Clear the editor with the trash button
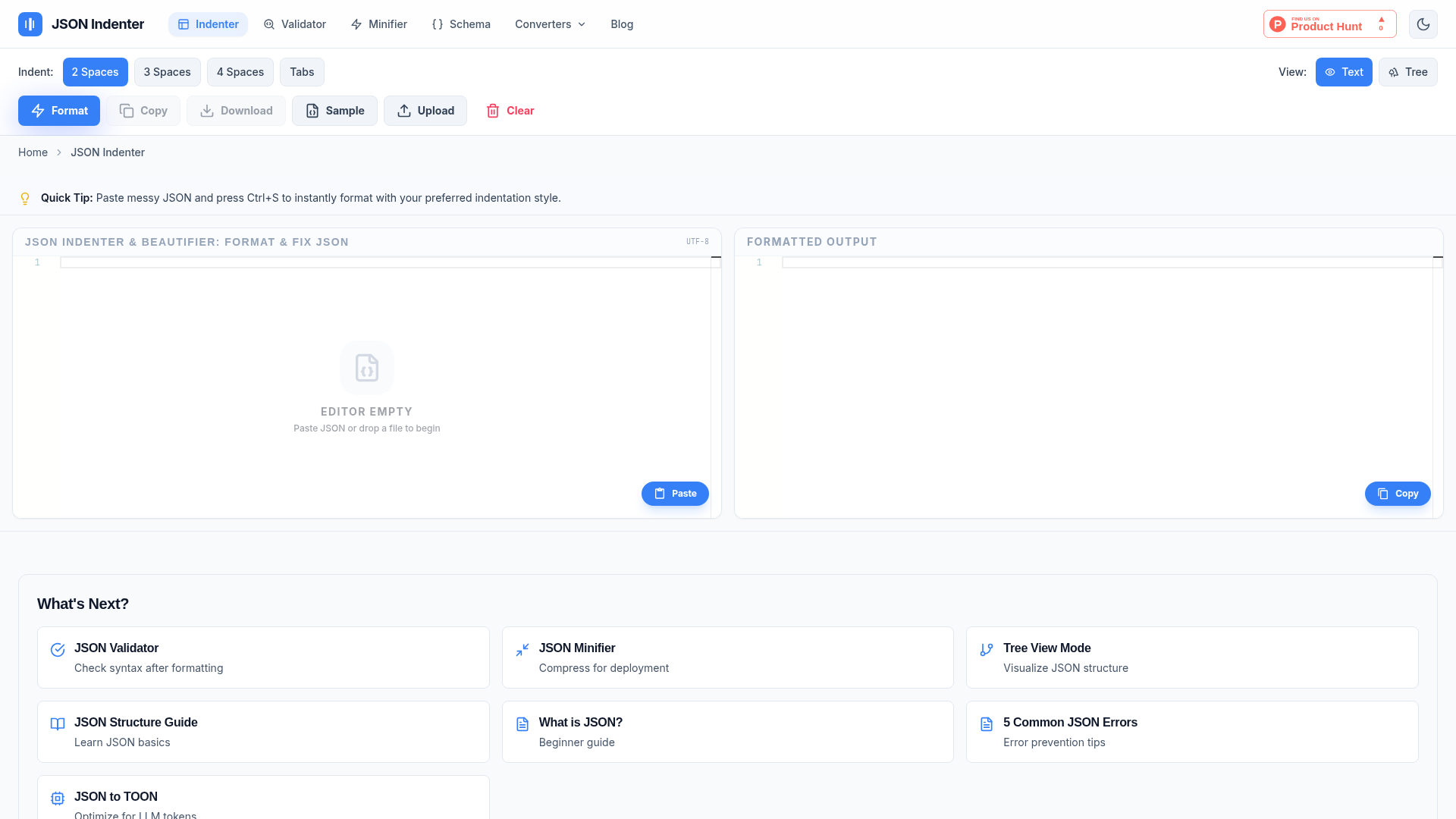The width and height of the screenshot is (1456, 819). point(510,111)
